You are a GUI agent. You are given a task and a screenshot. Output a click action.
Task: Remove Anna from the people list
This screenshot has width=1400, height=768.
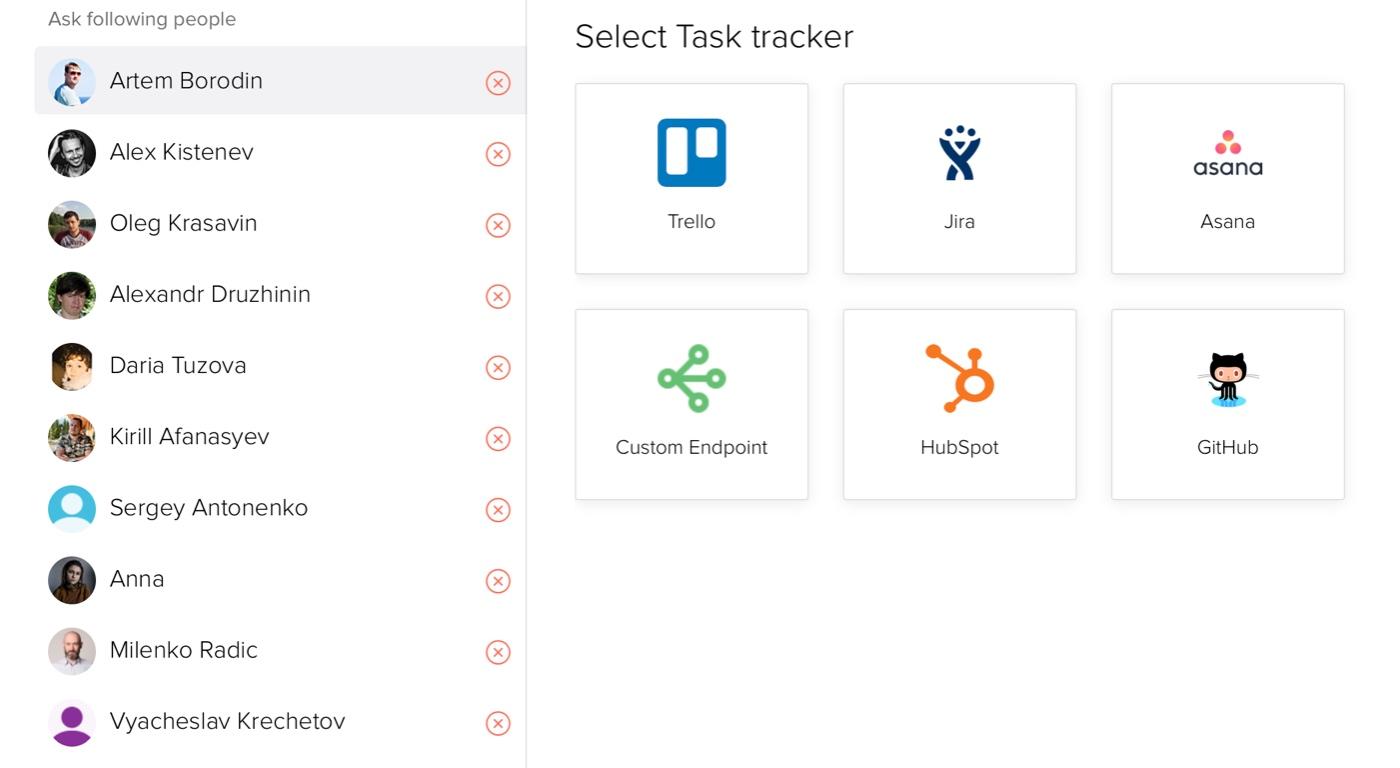(498, 581)
